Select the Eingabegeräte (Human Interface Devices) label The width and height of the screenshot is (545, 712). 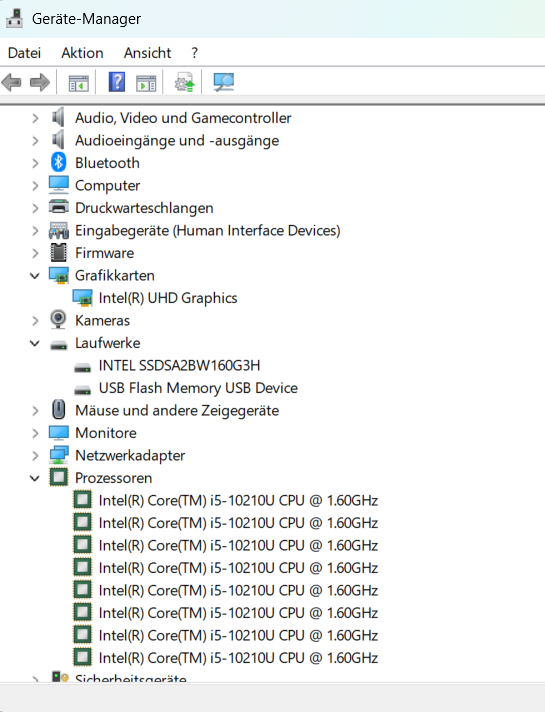point(208,231)
